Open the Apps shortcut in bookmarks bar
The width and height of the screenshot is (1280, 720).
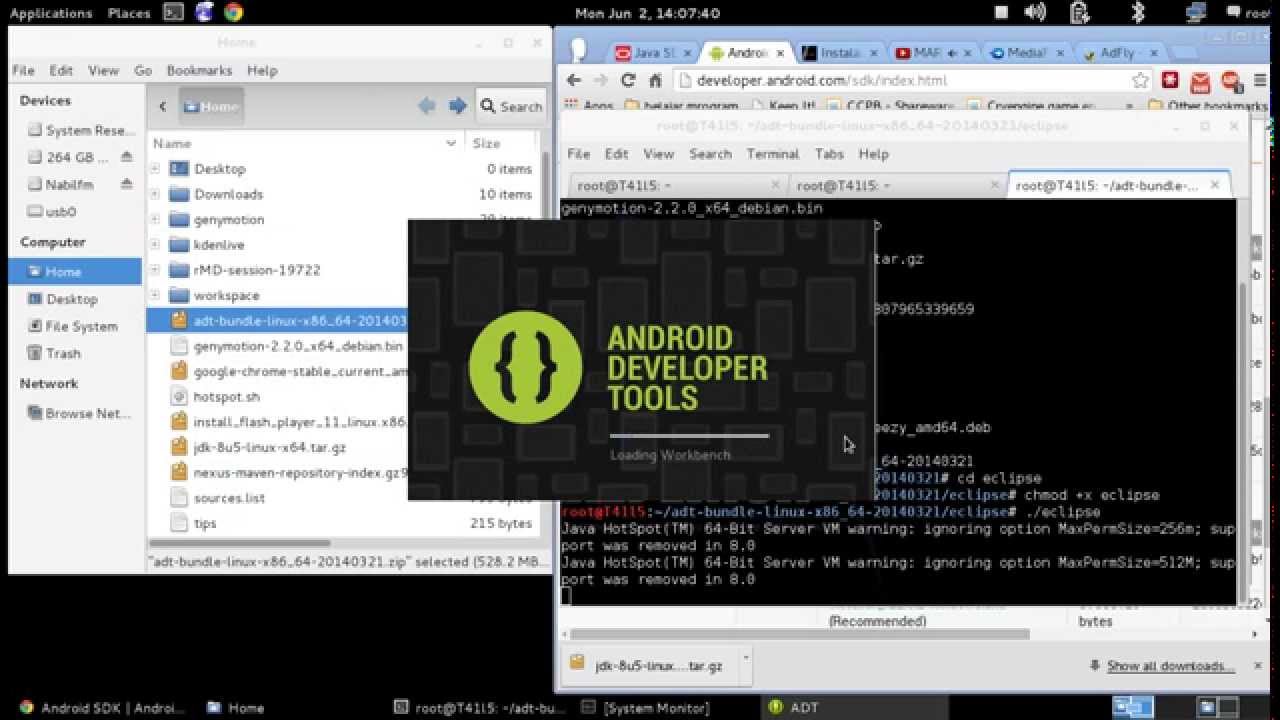[x=589, y=105]
